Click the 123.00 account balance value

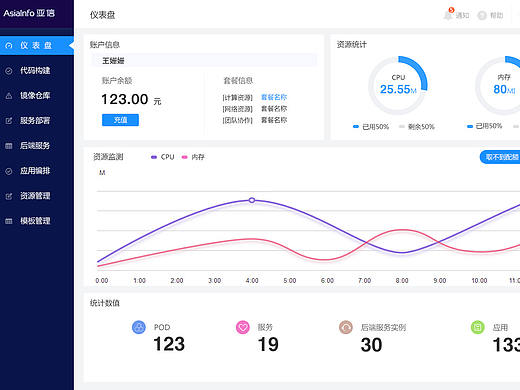click(x=125, y=99)
